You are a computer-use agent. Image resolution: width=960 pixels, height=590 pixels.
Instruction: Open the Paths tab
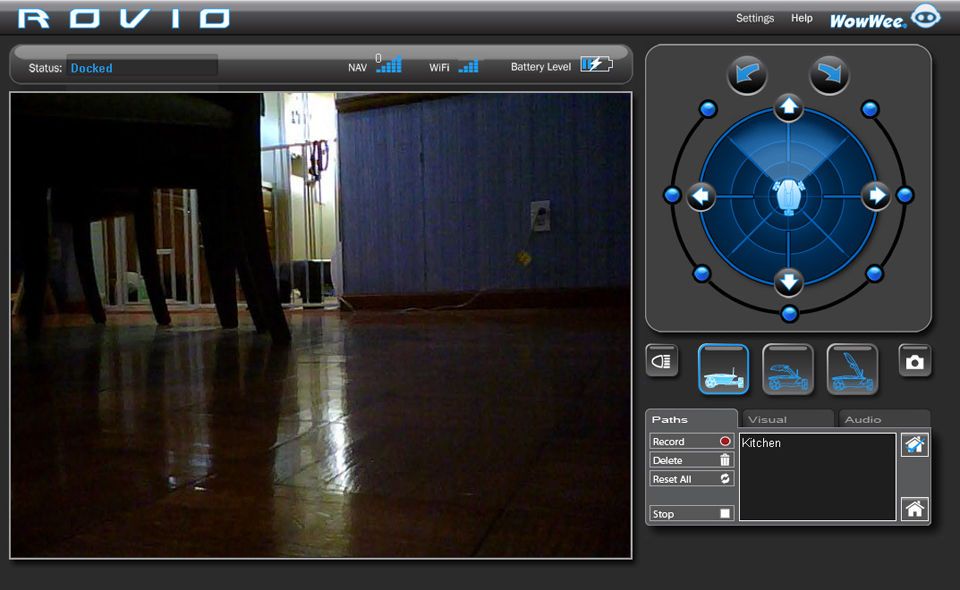[691, 419]
